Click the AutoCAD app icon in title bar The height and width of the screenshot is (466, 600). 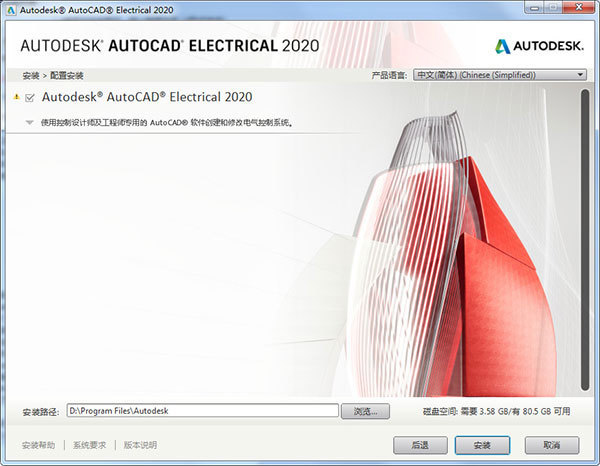click(x=11, y=10)
